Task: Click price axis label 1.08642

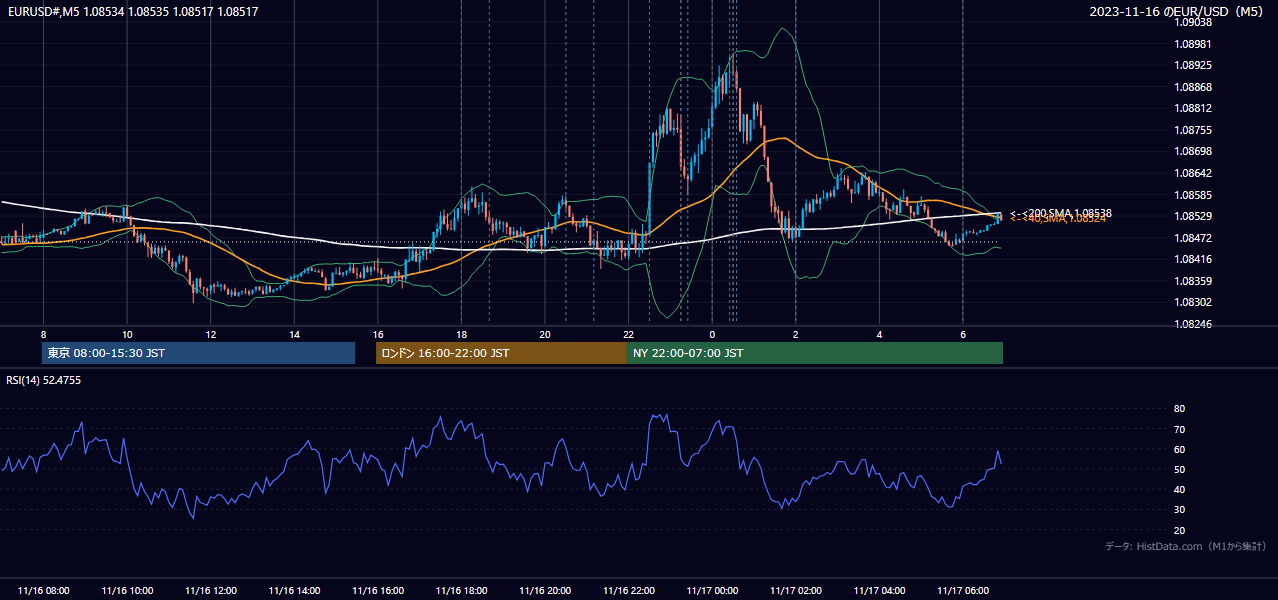Action: pyautogui.click(x=1193, y=173)
